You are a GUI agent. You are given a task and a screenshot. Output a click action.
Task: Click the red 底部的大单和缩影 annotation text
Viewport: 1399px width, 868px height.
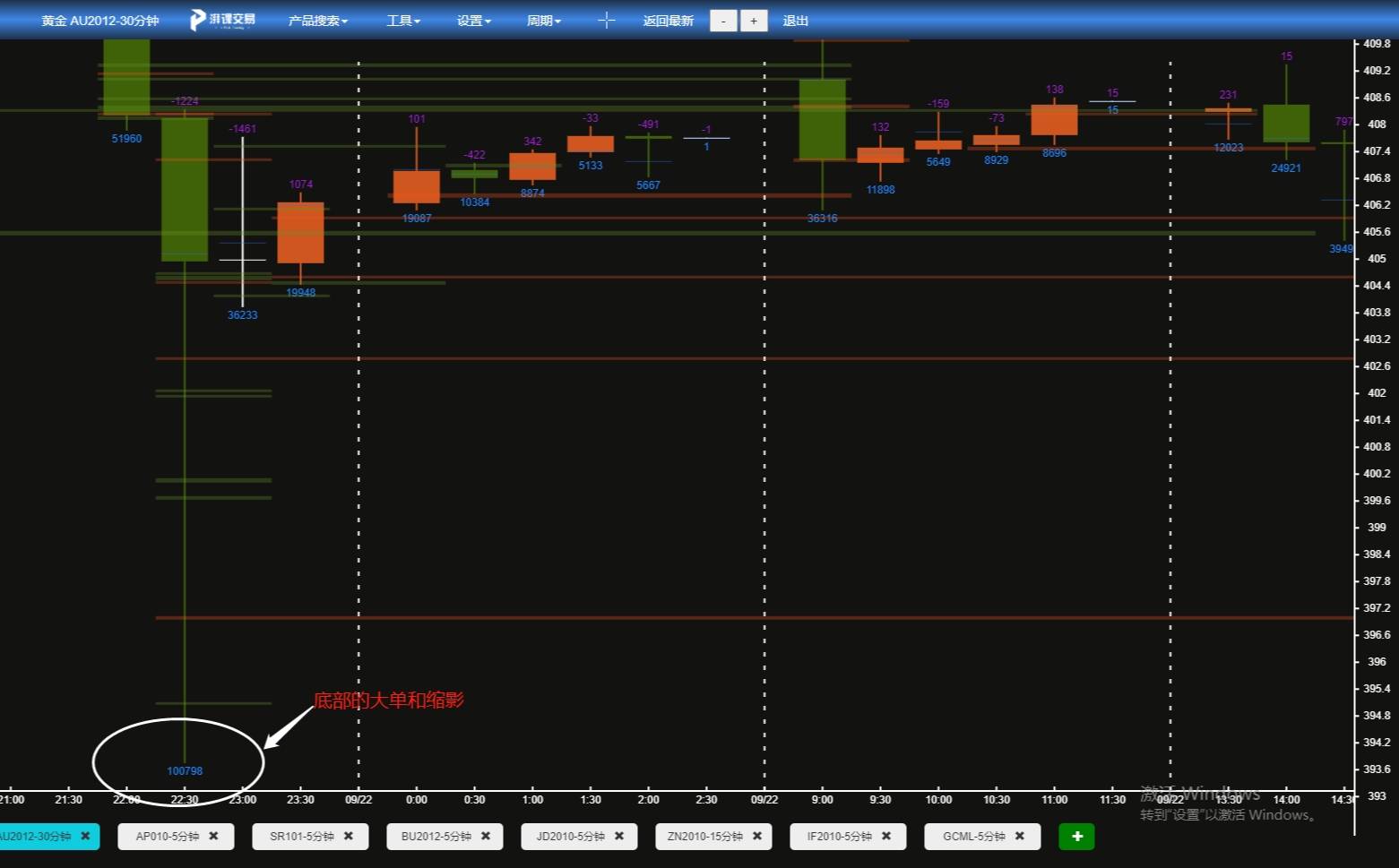pyautogui.click(x=388, y=700)
